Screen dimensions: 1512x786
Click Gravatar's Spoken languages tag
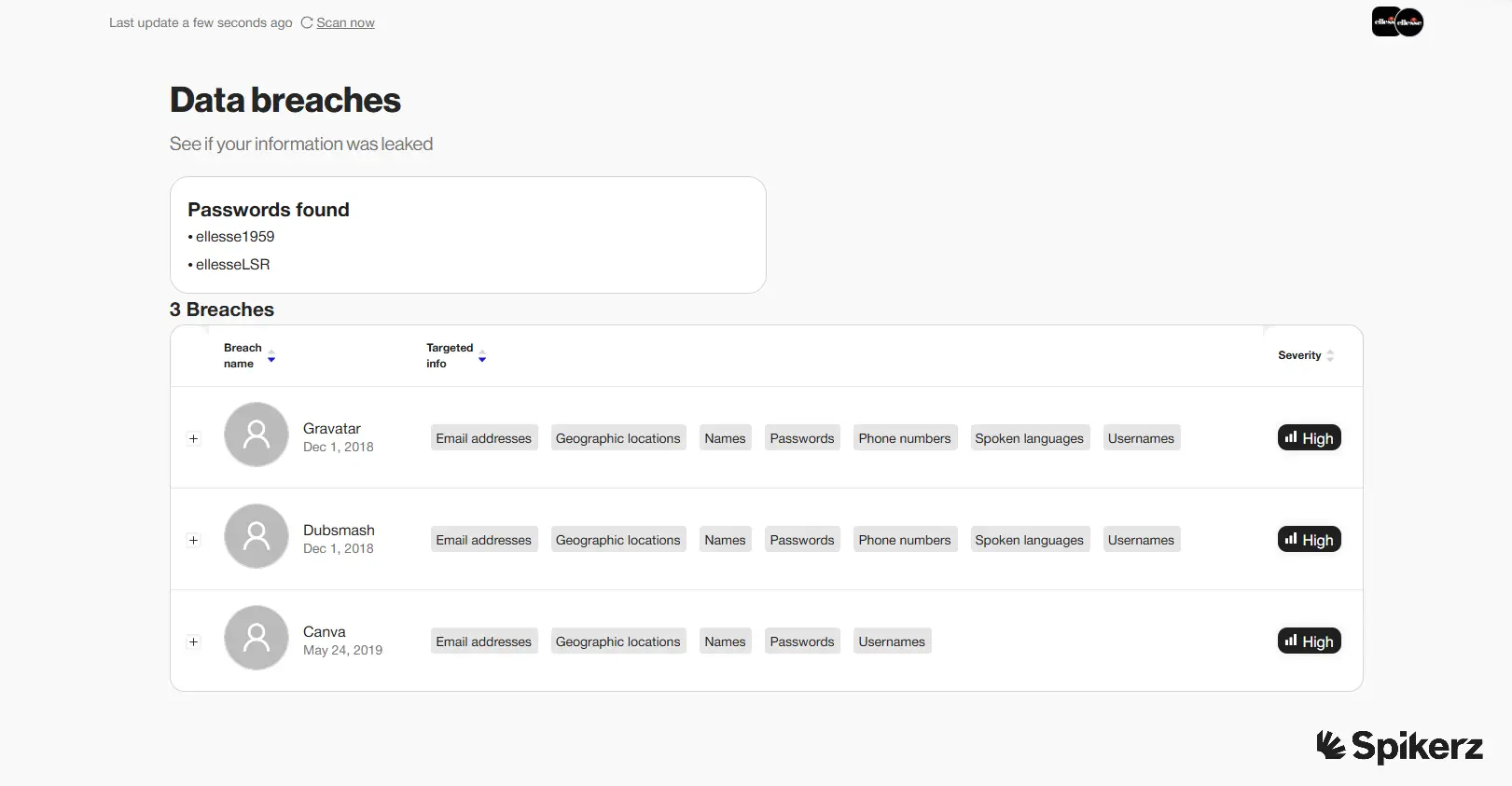[x=1030, y=438]
